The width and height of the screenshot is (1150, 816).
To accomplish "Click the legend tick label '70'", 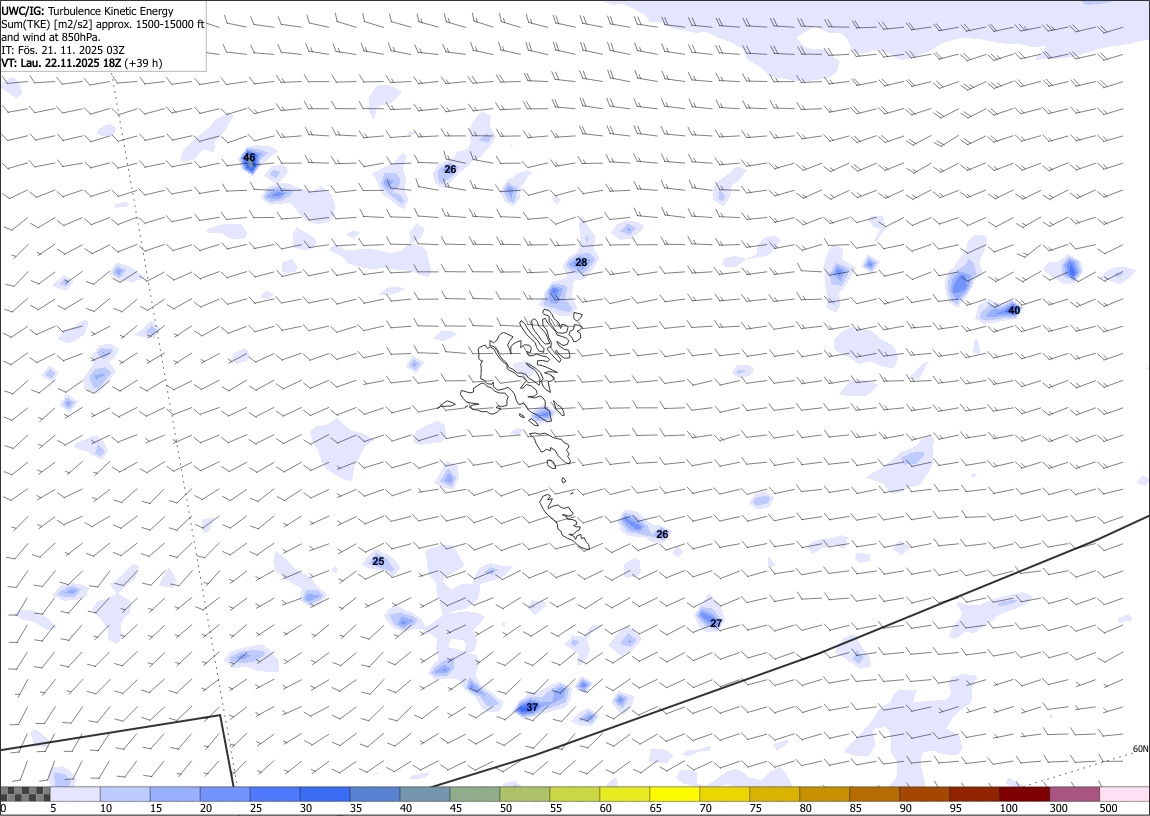I will tap(706, 808).
